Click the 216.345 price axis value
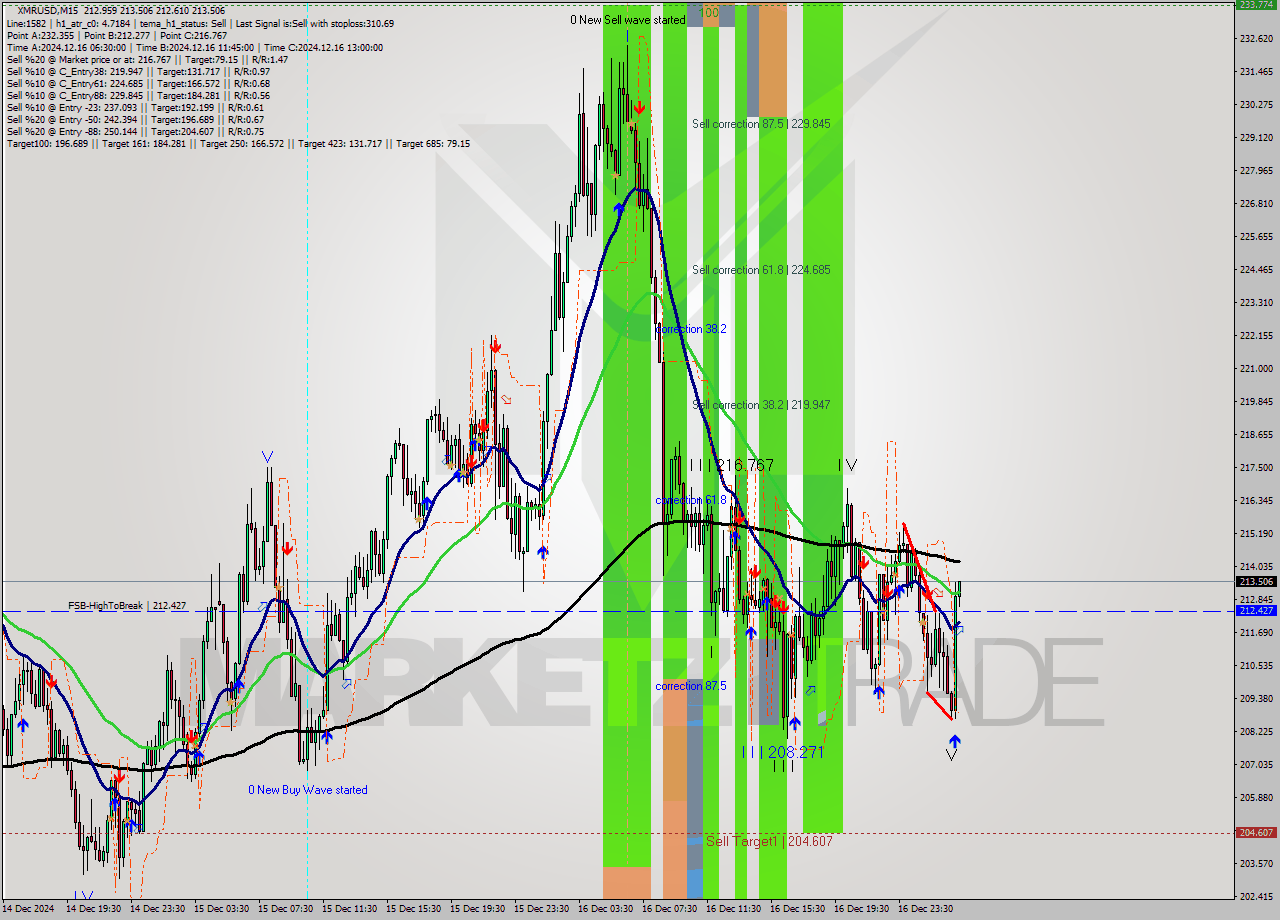Image resolution: width=1280 pixels, height=920 pixels. tap(1255, 501)
